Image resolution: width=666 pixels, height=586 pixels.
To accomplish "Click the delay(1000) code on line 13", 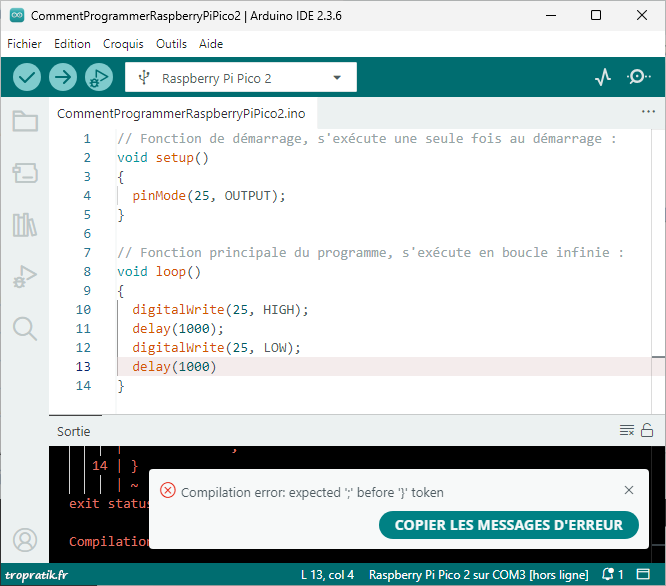I will point(174,366).
